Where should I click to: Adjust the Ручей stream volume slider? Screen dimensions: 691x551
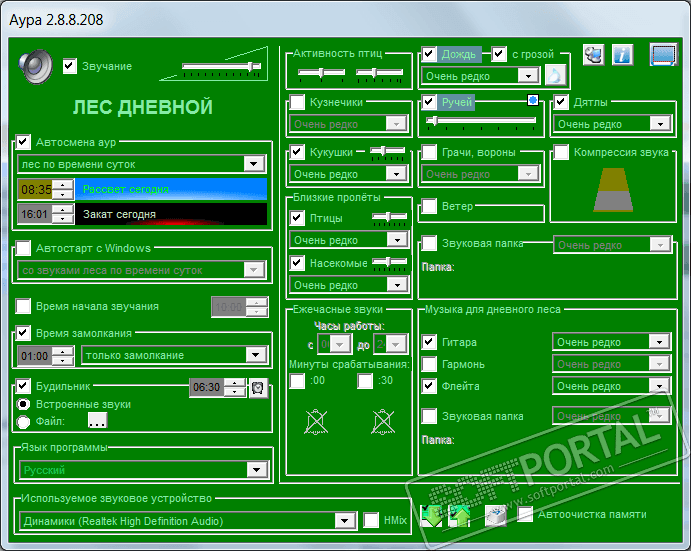[481, 121]
